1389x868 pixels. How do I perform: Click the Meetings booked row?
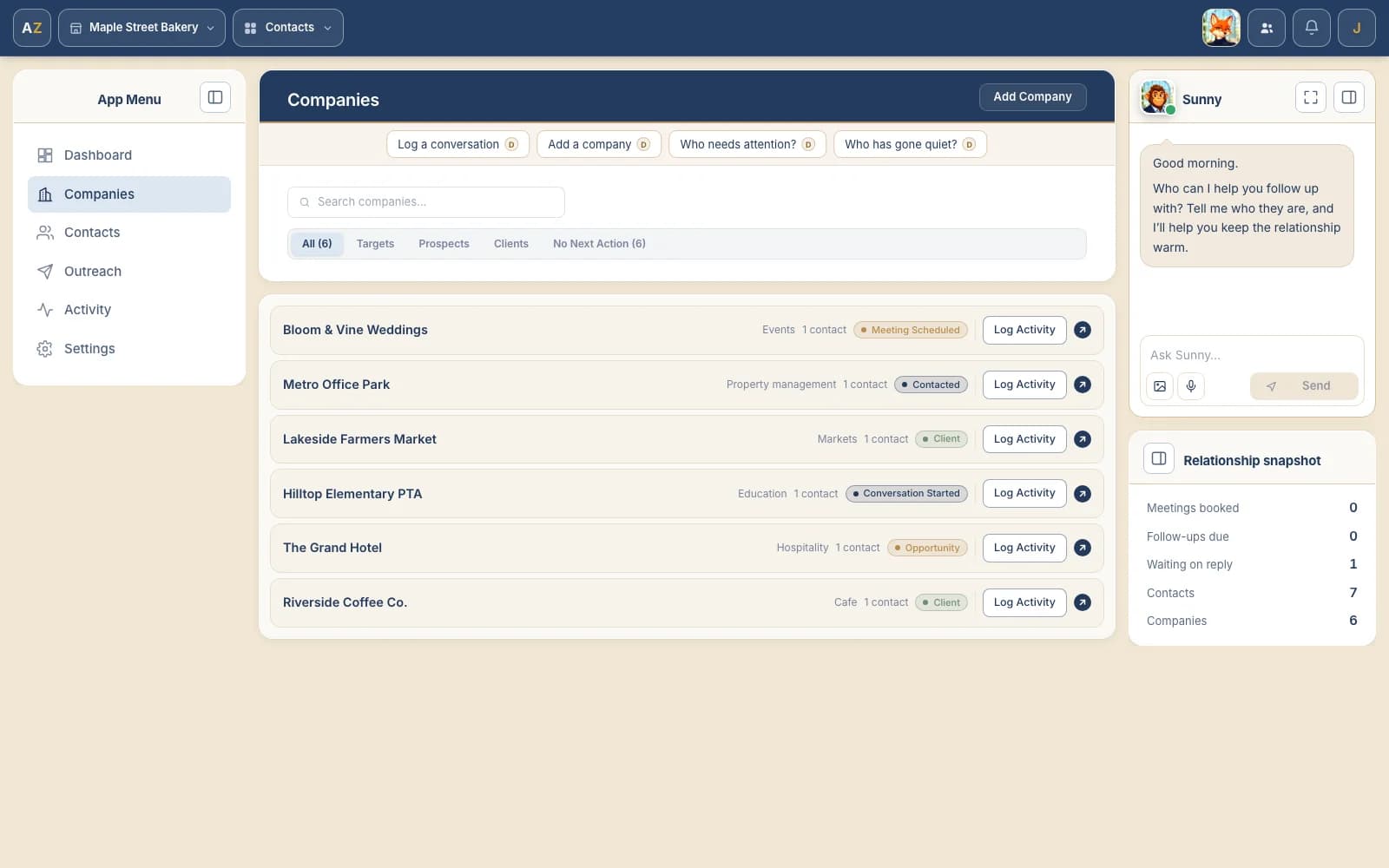(x=1251, y=508)
